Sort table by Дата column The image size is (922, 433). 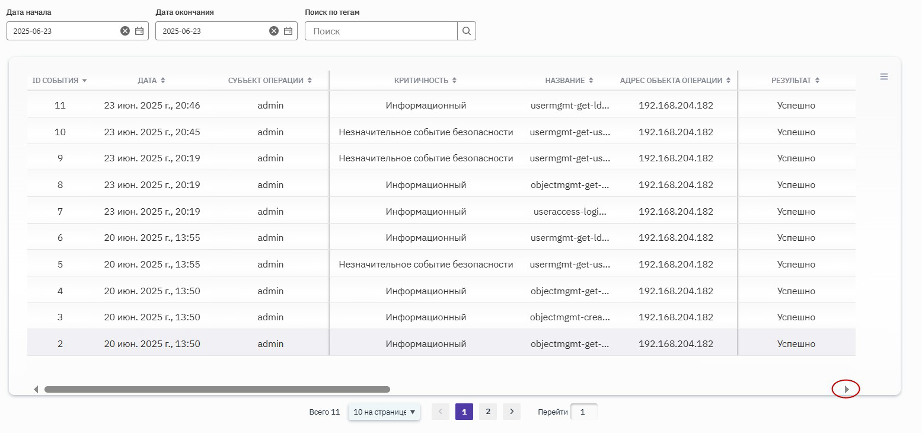click(151, 80)
